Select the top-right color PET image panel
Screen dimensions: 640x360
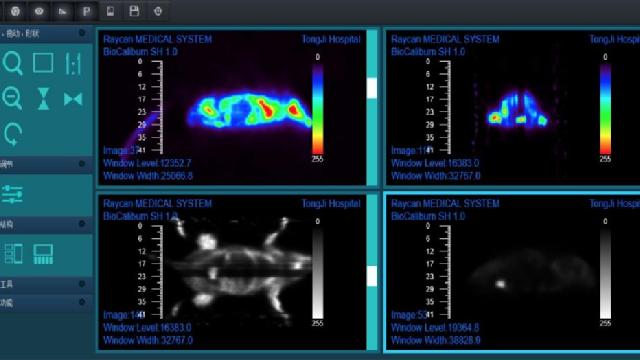pyautogui.click(x=513, y=108)
